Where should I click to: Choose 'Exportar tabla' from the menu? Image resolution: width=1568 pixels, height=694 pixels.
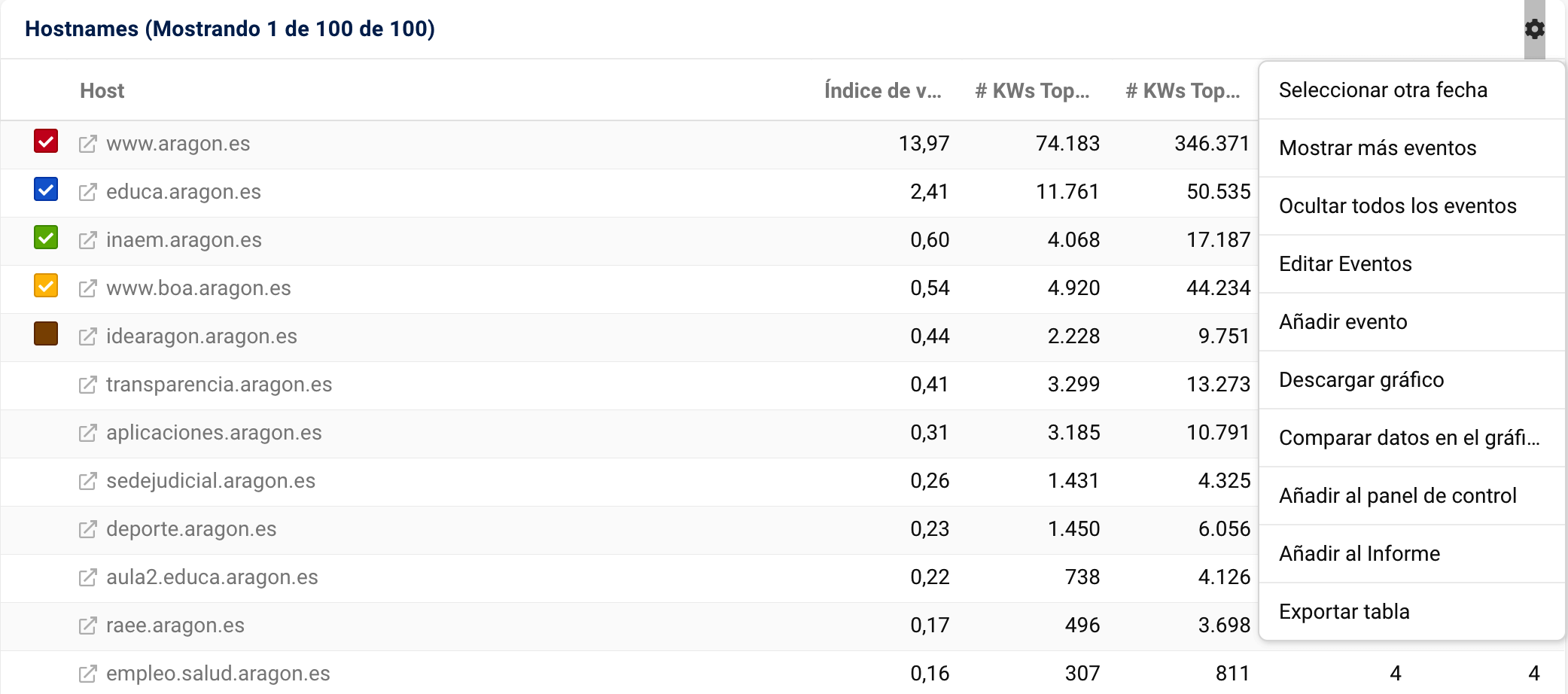[1344, 612]
